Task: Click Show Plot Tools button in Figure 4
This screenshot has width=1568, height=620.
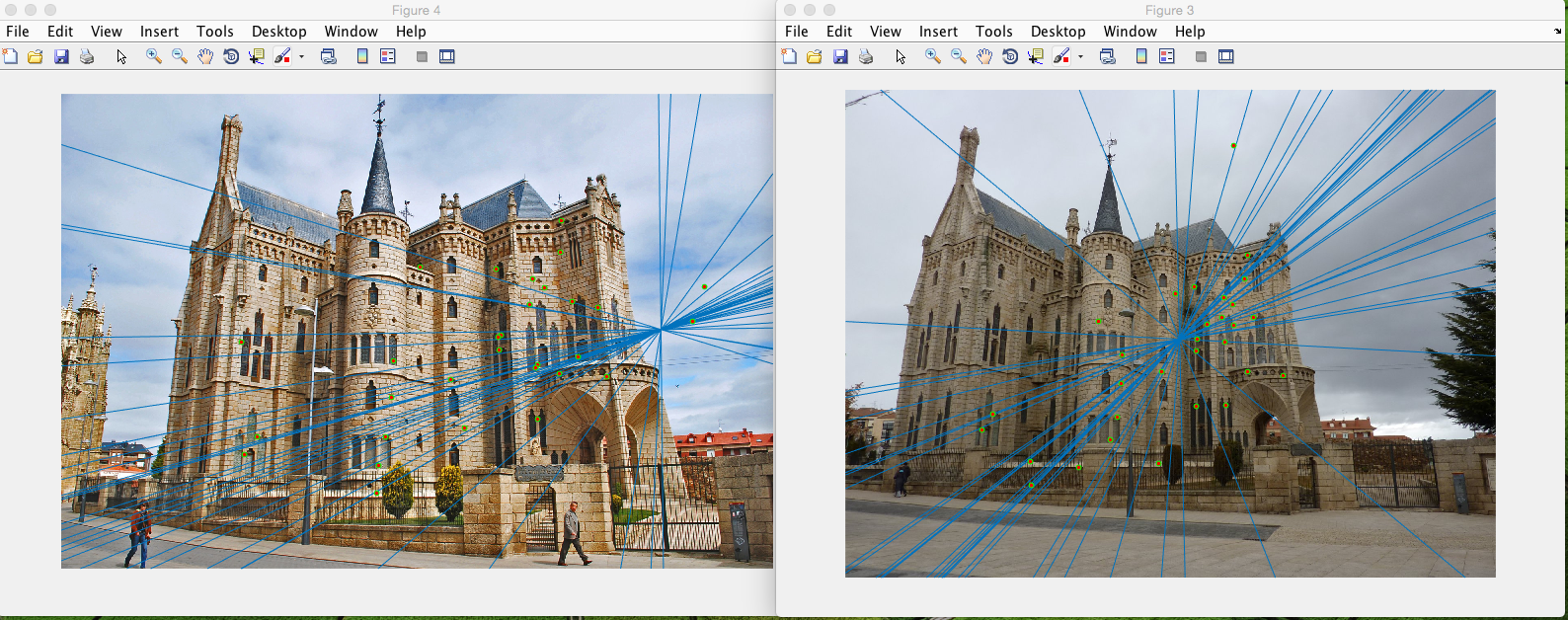Action: pos(447,56)
